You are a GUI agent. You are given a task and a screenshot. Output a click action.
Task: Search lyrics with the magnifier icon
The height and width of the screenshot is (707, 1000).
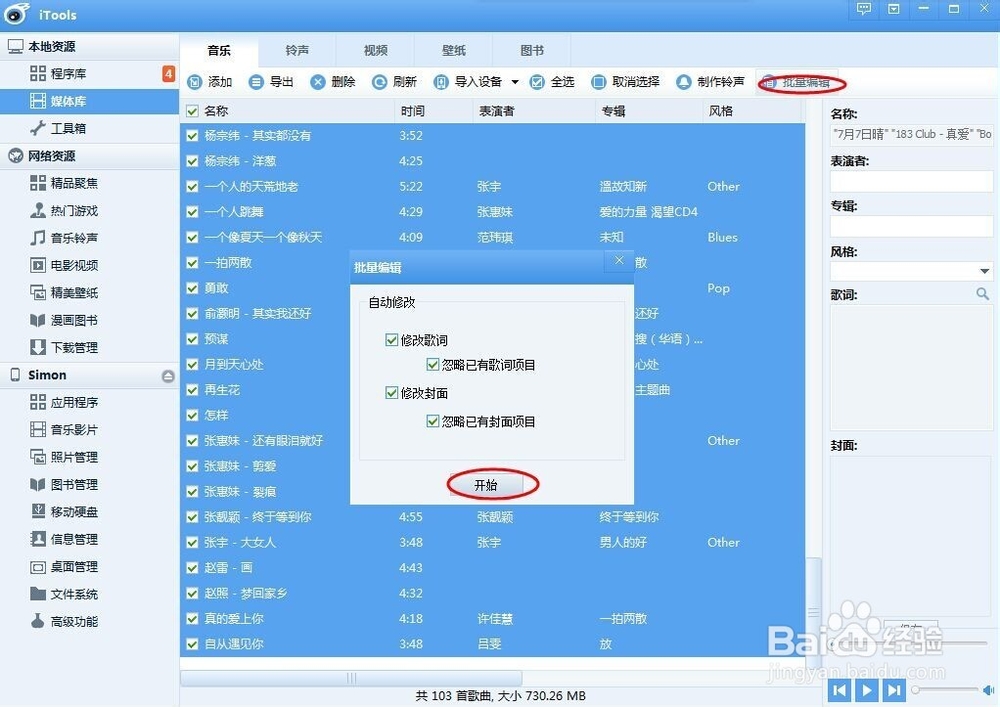pyautogui.click(x=982, y=294)
